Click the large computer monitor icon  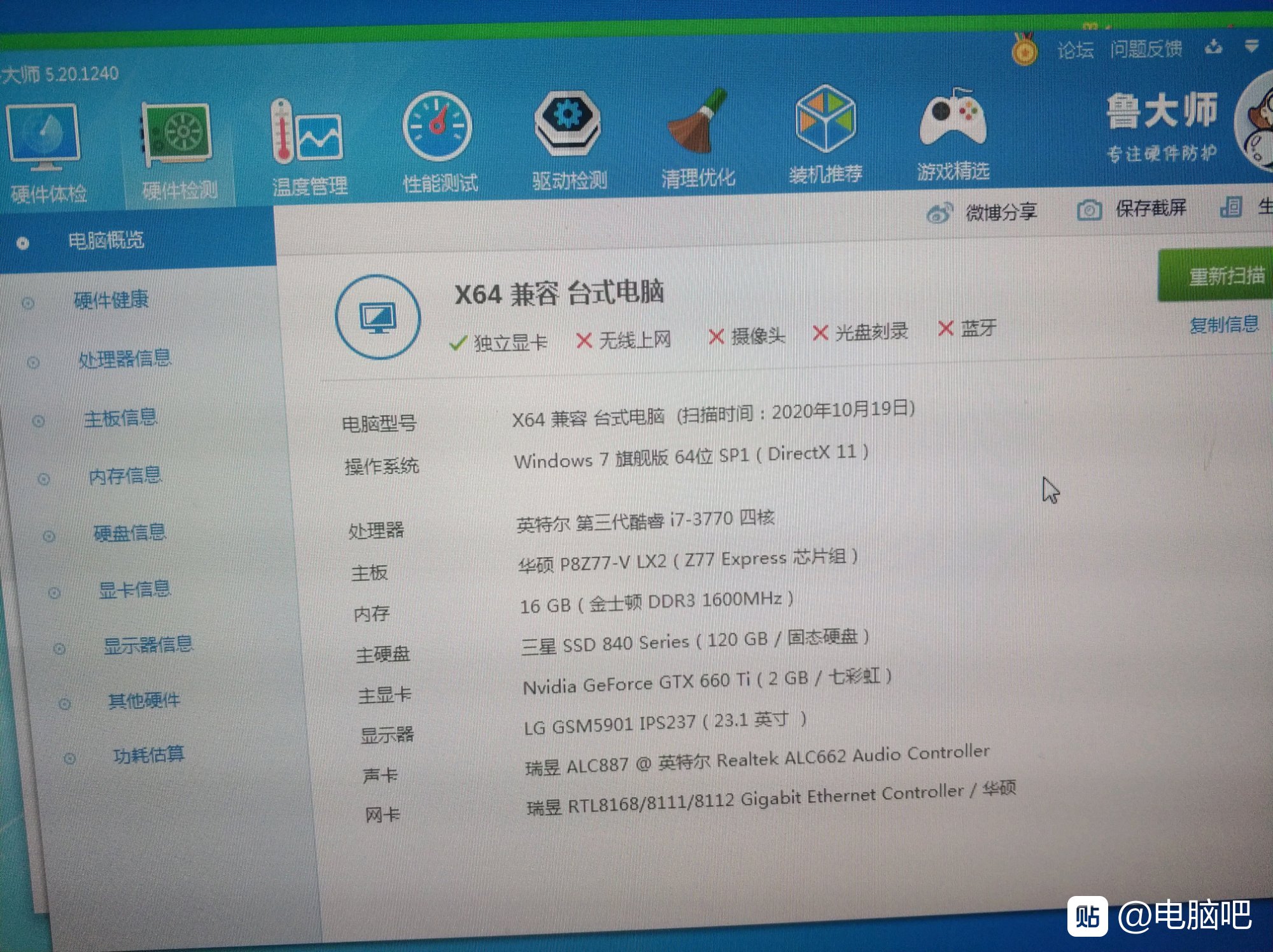[x=378, y=317]
